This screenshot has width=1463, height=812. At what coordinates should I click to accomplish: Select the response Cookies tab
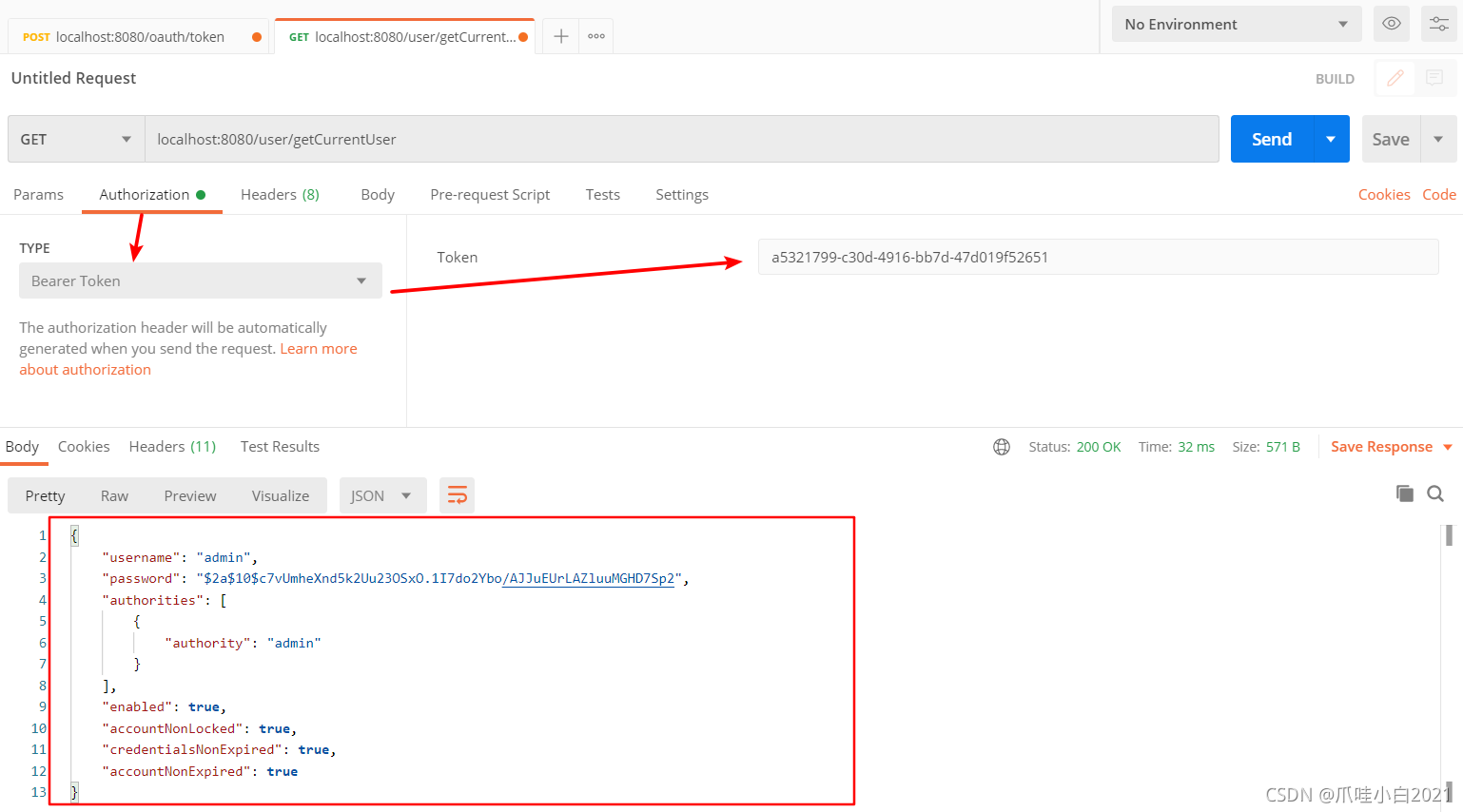pos(84,447)
